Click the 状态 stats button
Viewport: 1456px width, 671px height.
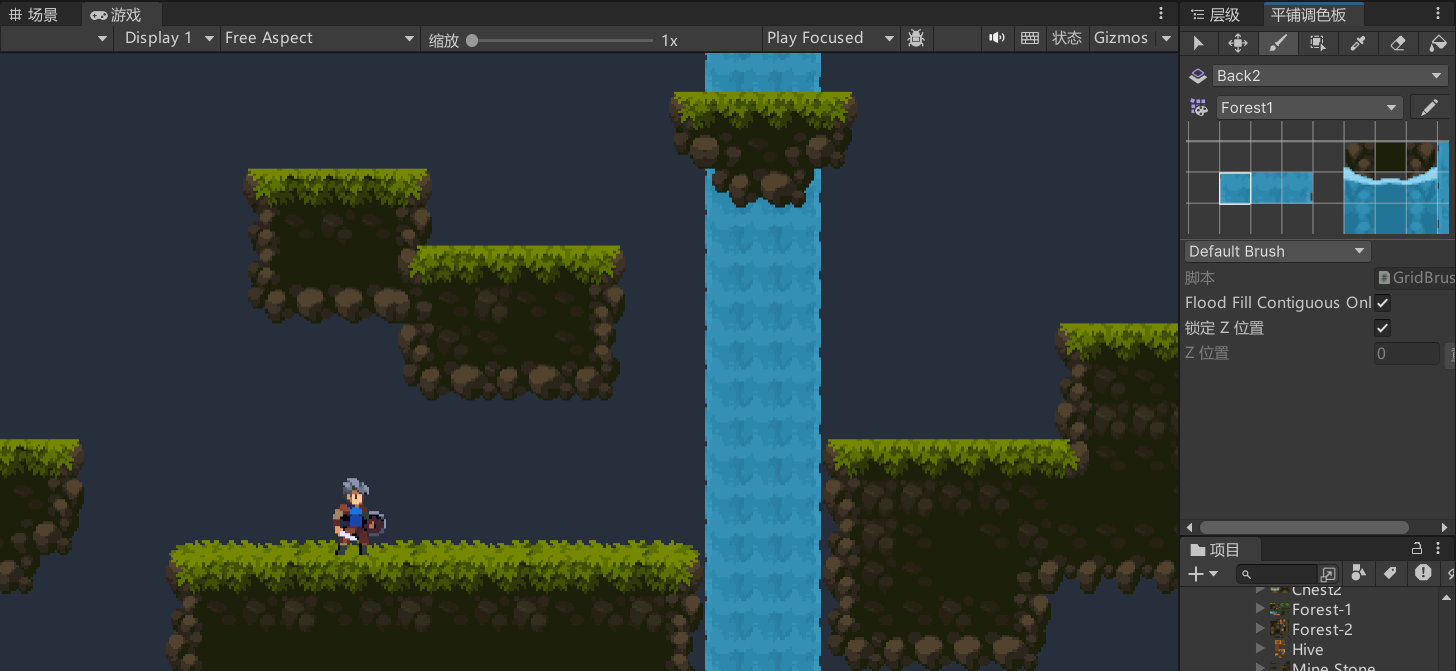(1067, 38)
